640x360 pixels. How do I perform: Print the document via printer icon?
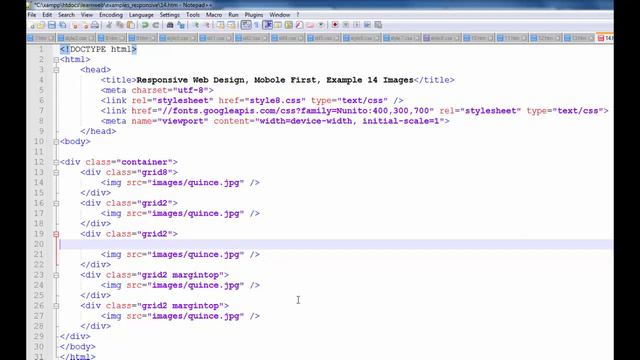coord(95,25)
